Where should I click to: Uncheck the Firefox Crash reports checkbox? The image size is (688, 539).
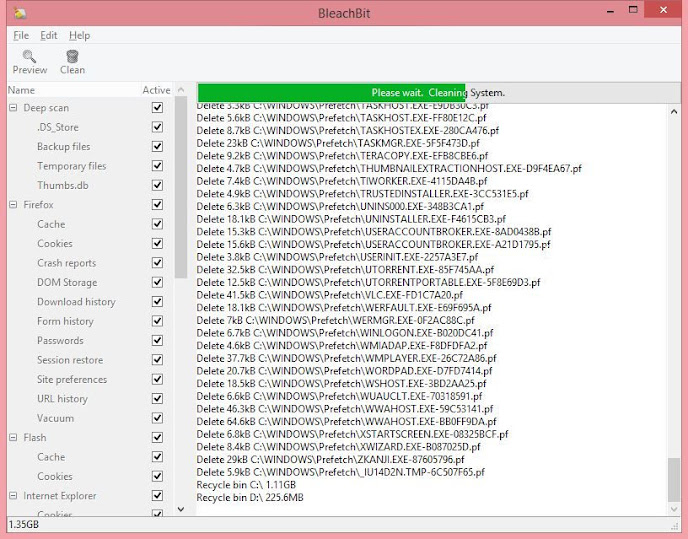click(x=157, y=262)
